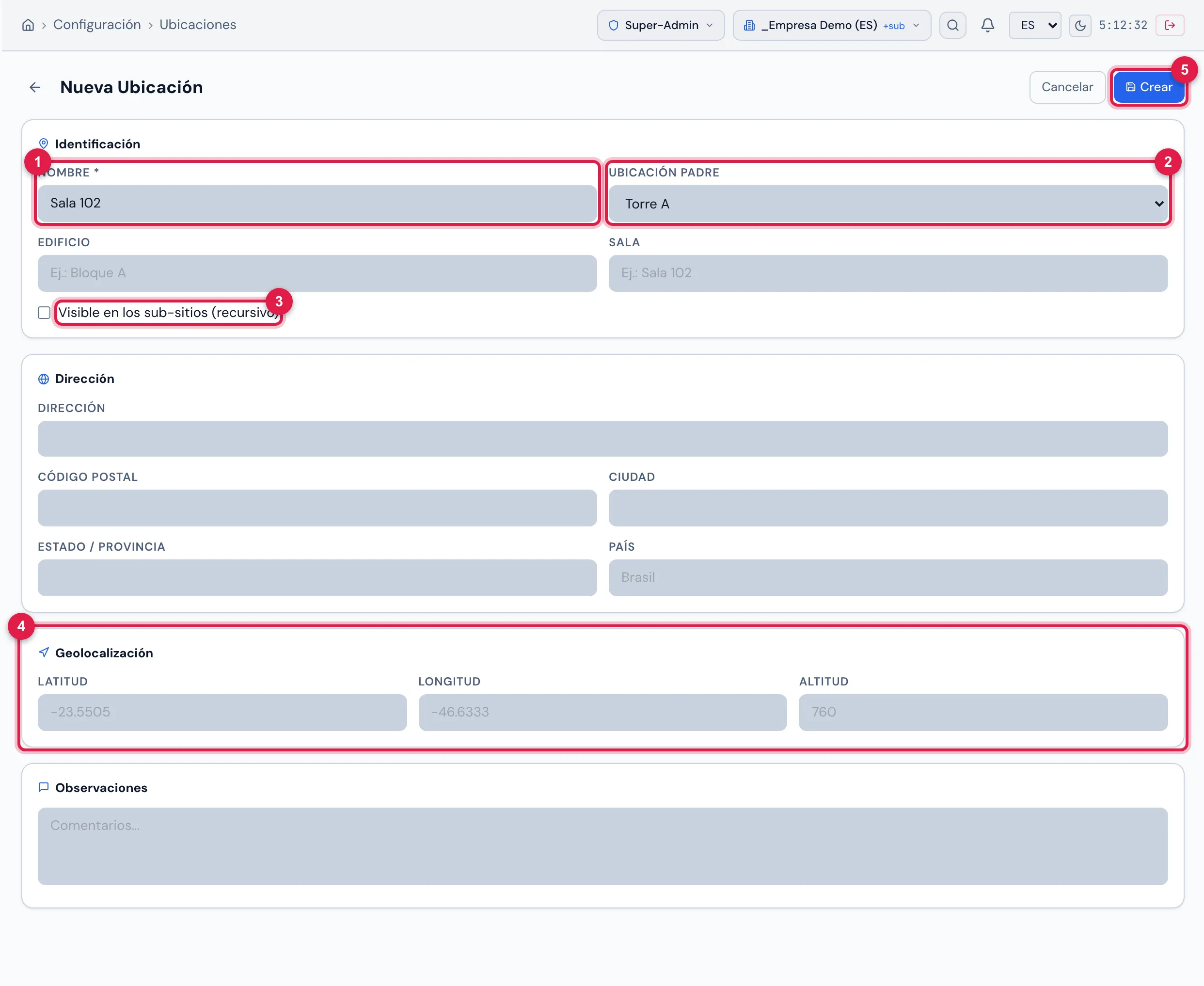Go back with the left arrow
Screen dimensions: 1204x986
pos(34,87)
